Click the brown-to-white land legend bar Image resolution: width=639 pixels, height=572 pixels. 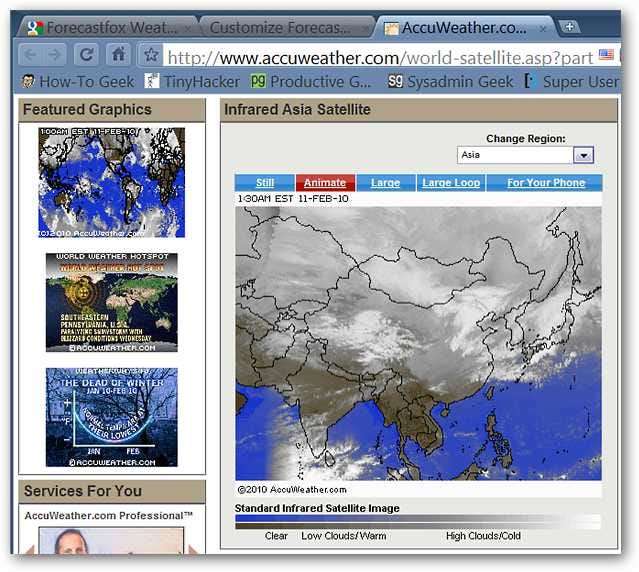tap(418, 526)
